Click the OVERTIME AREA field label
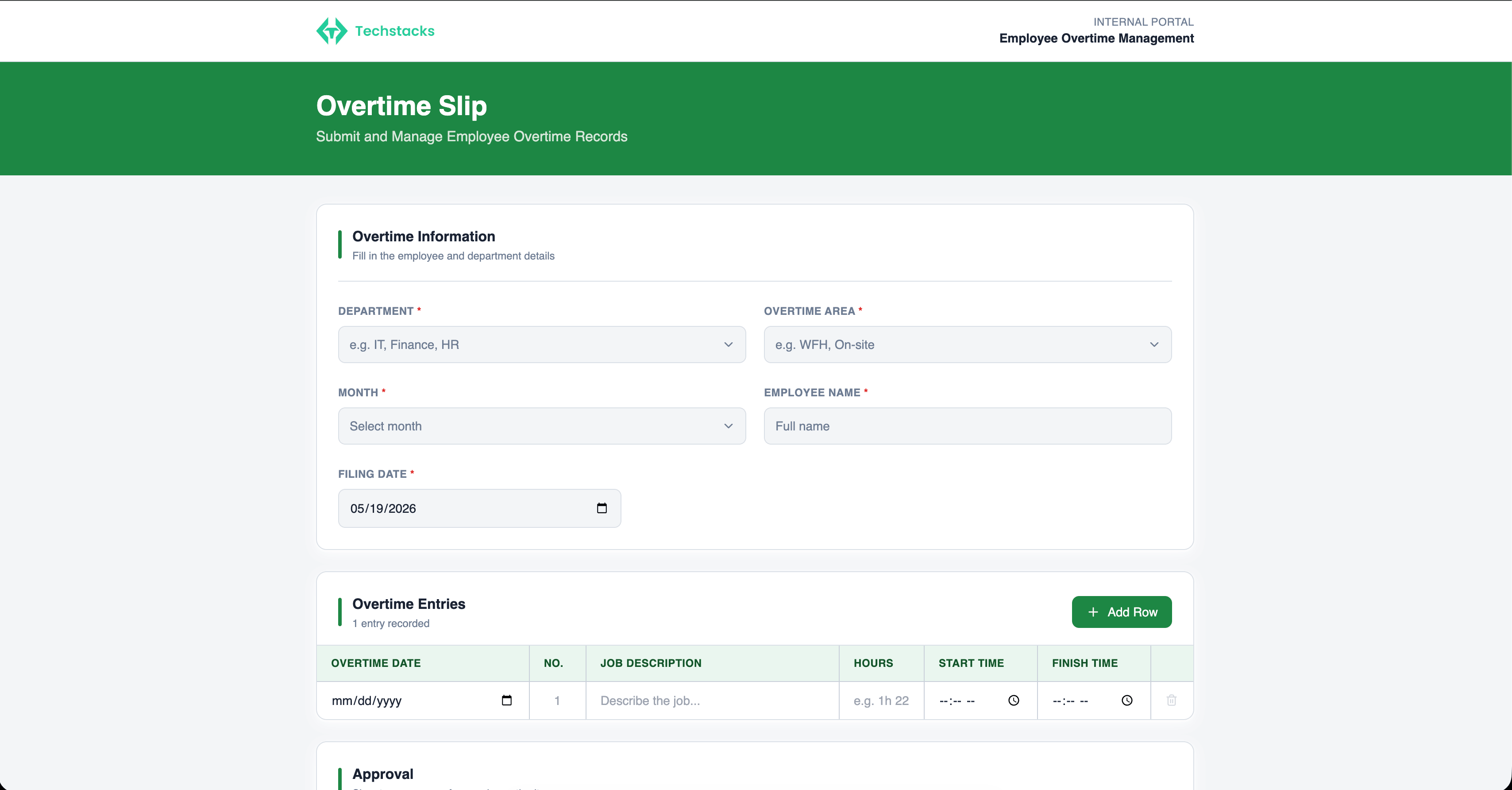The height and width of the screenshot is (790, 1512). point(809,311)
